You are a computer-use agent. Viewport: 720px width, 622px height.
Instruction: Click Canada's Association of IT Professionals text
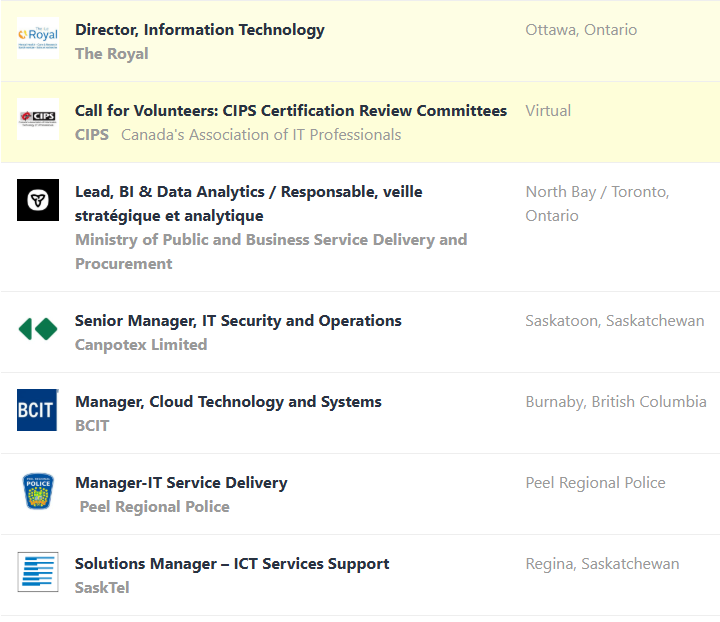261,135
